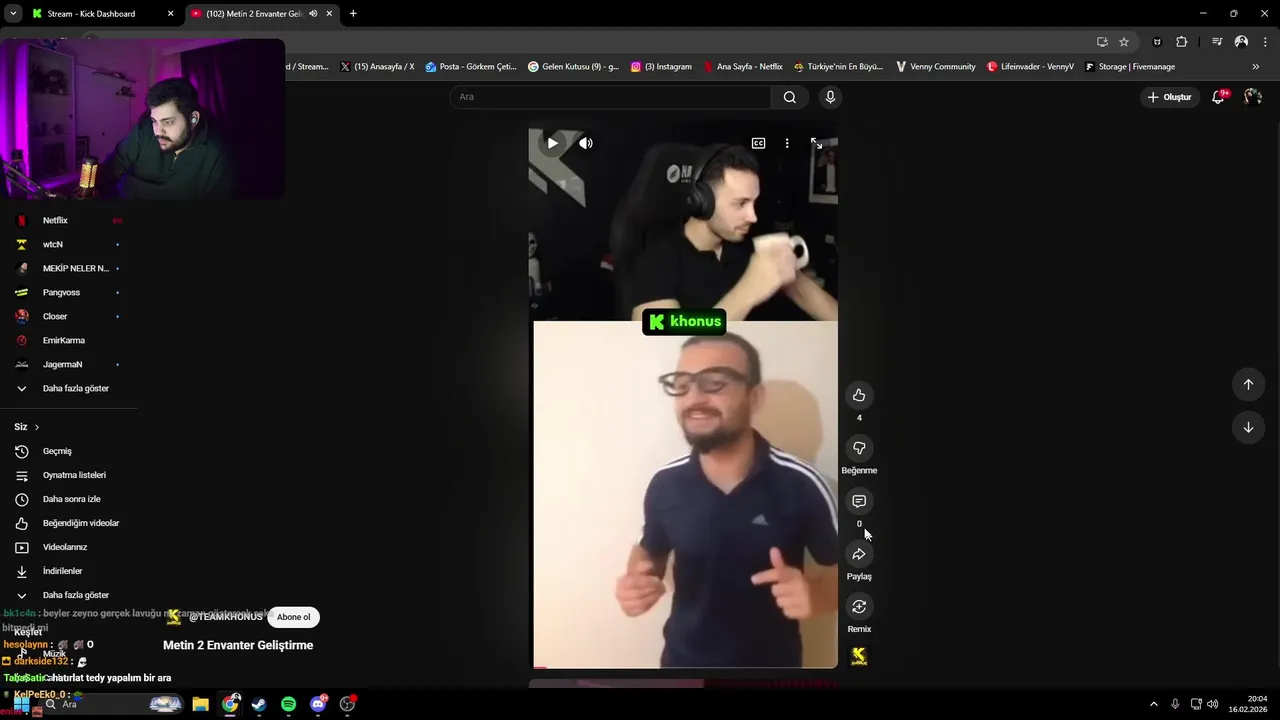The width and height of the screenshot is (1280, 720).
Task: Open YouTube notifications bell
Action: (1218, 97)
